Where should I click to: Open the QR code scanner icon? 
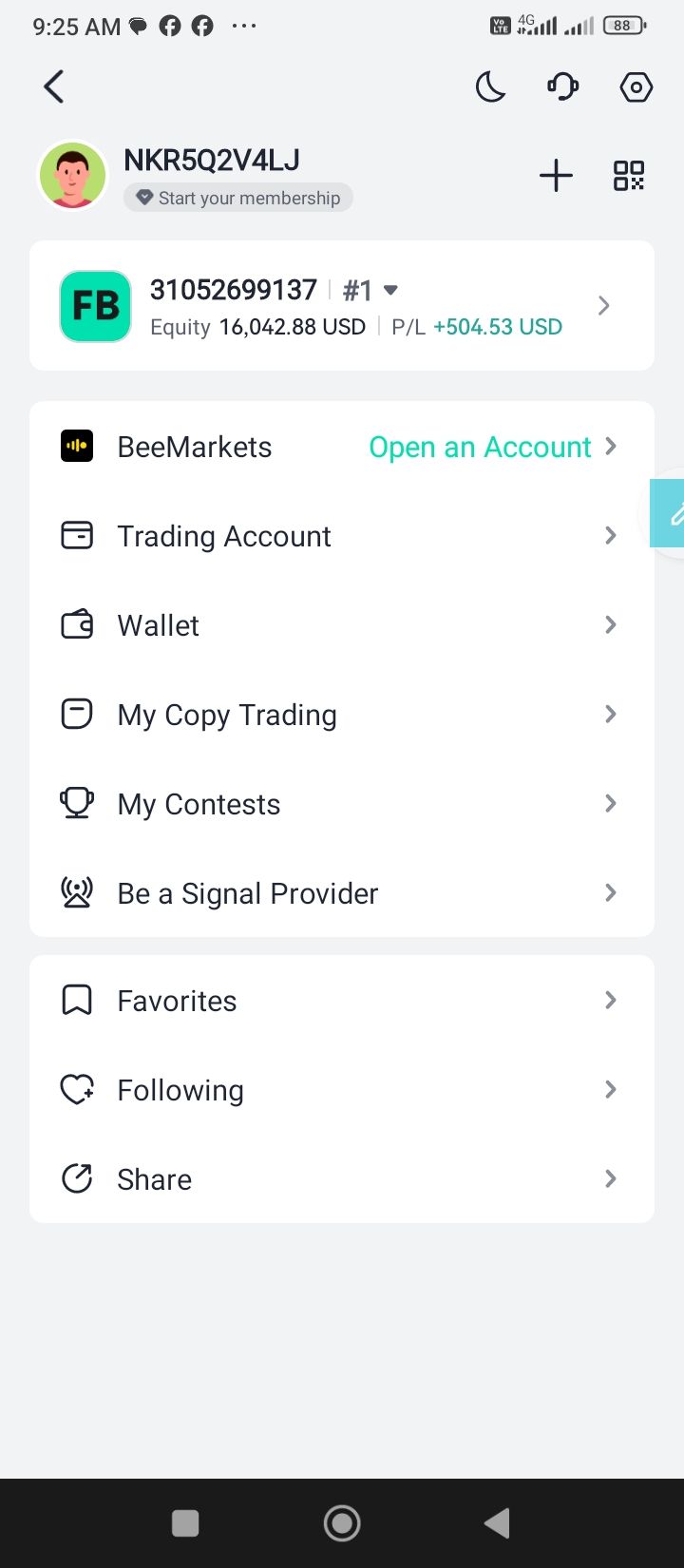click(628, 176)
